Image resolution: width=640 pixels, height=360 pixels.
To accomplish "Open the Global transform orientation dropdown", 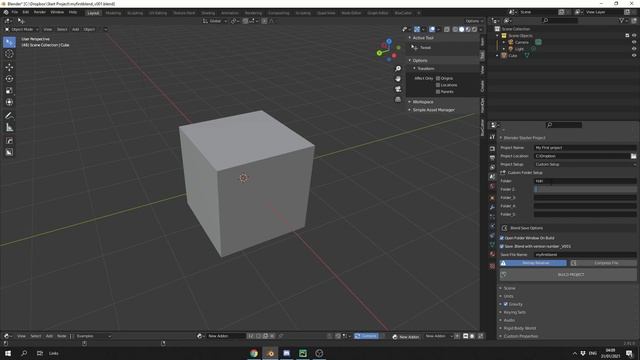I will pos(215,21).
